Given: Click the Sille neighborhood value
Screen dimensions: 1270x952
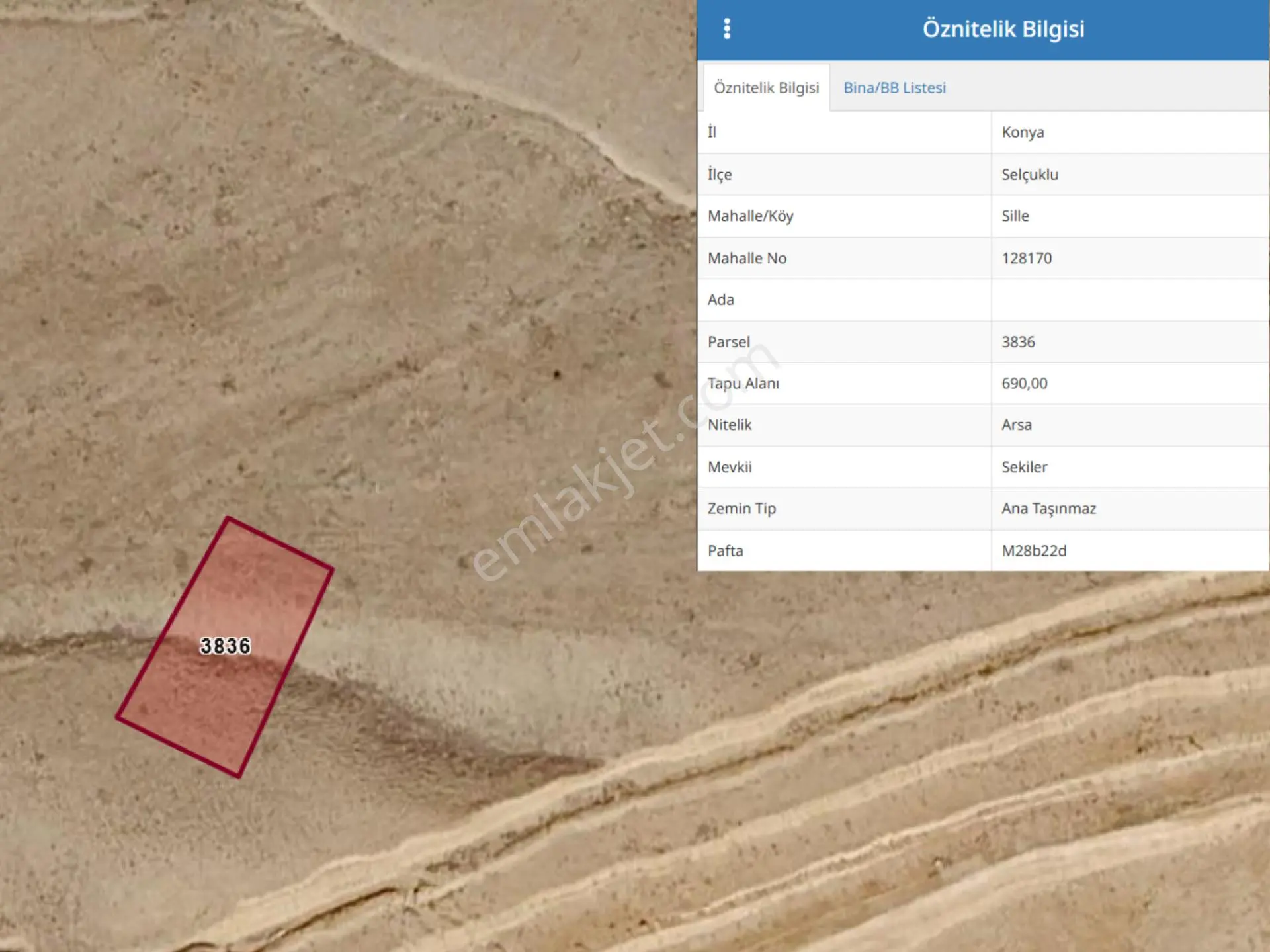Looking at the screenshot, I should [1015, 216].
